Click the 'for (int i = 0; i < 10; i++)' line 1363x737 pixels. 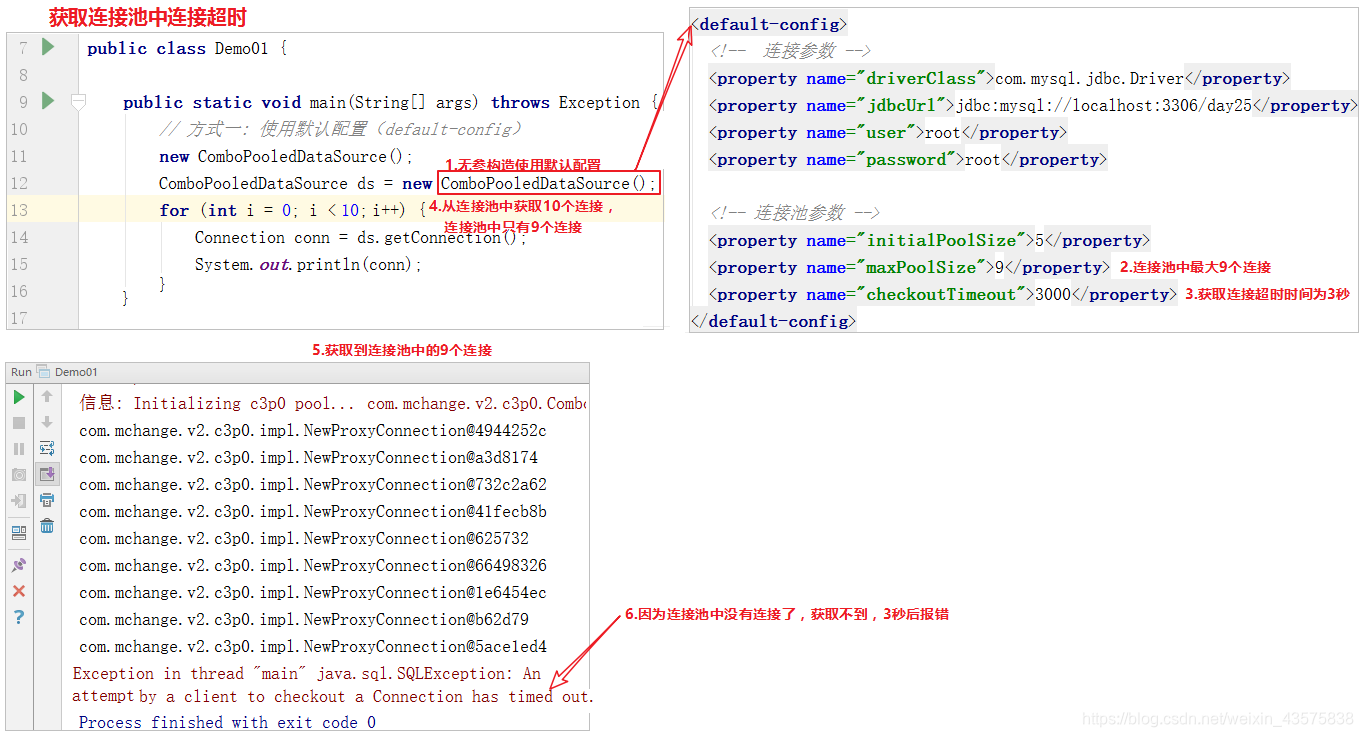tap(293, 210)
